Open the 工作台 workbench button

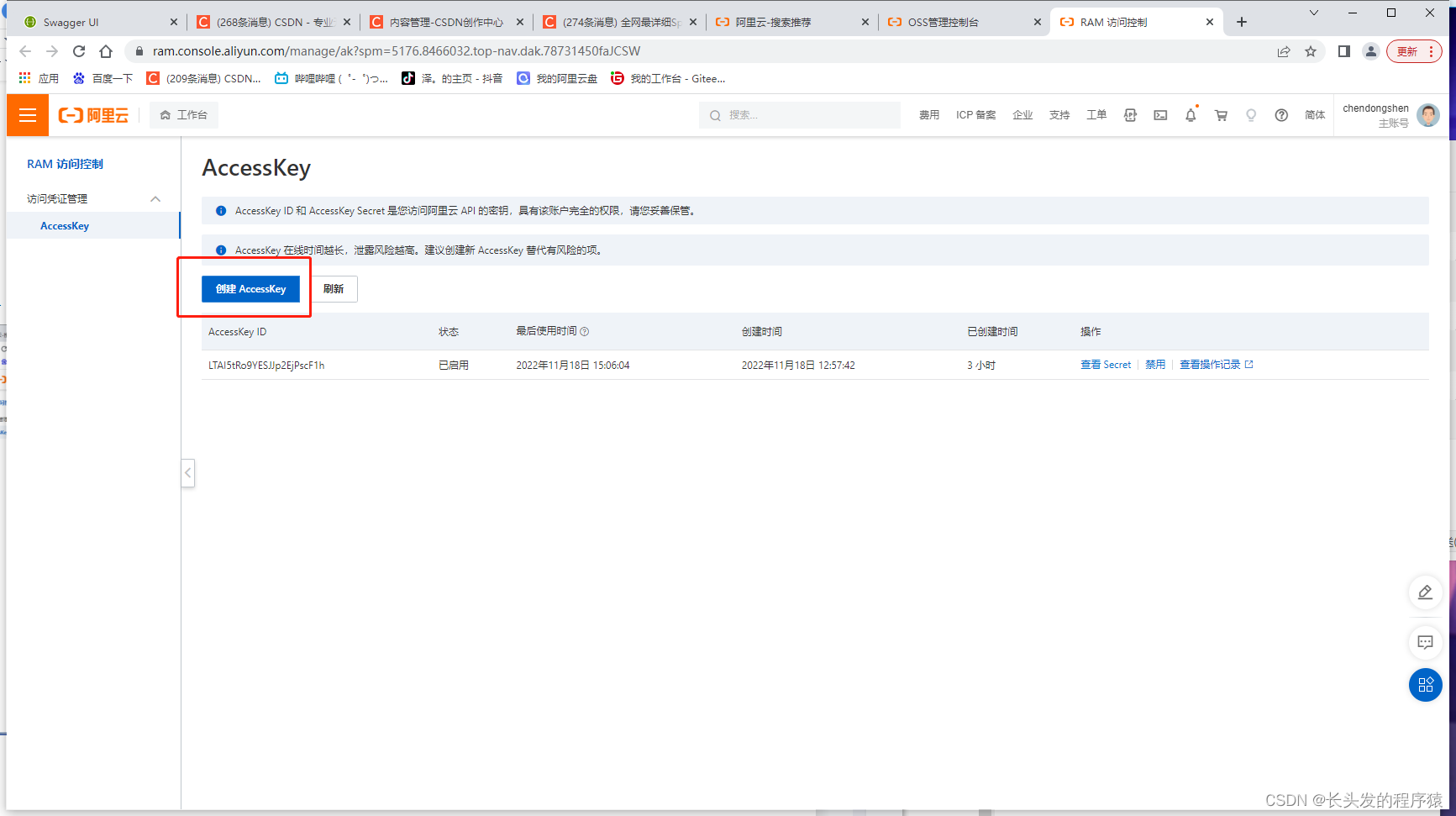(184, 115)
